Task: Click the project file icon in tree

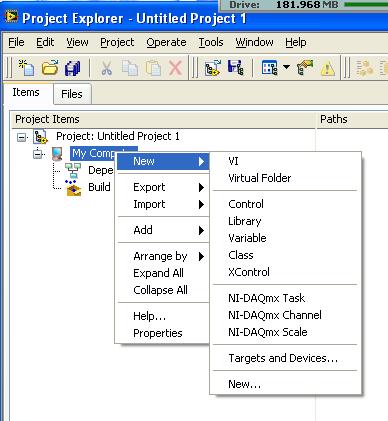Action: point(41,137)
